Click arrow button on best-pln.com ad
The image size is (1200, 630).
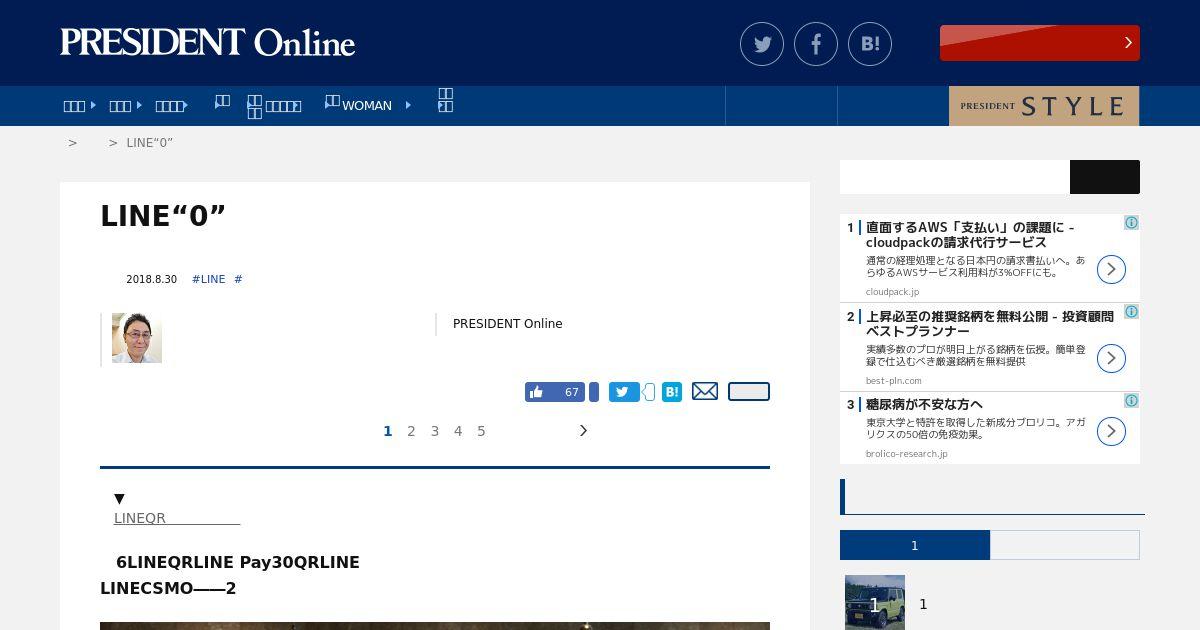point(1111,358)
